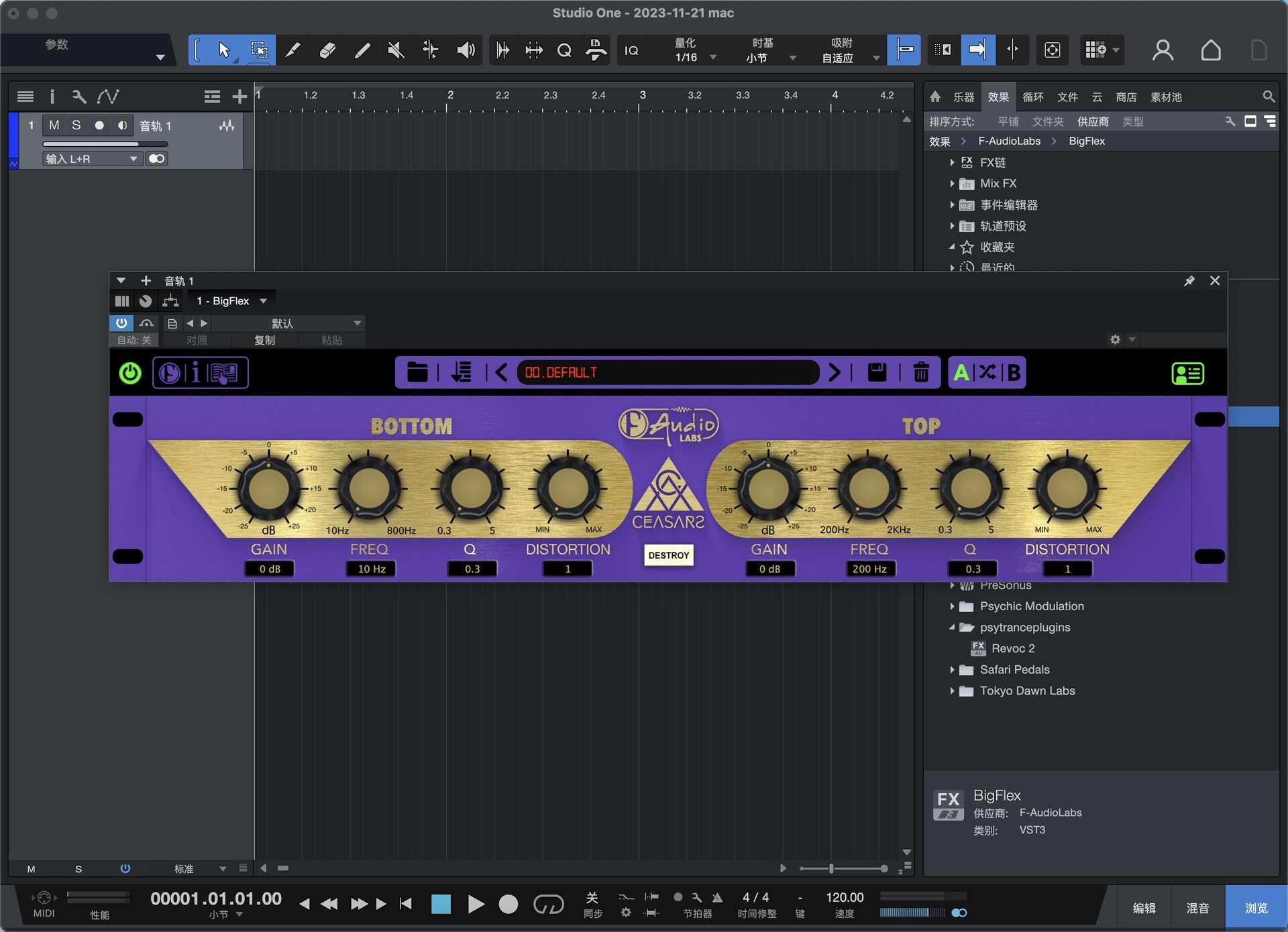Viewport: 1288px width, 932px height.
Task: Pin the plugin window
Action: coord(1189,281)
